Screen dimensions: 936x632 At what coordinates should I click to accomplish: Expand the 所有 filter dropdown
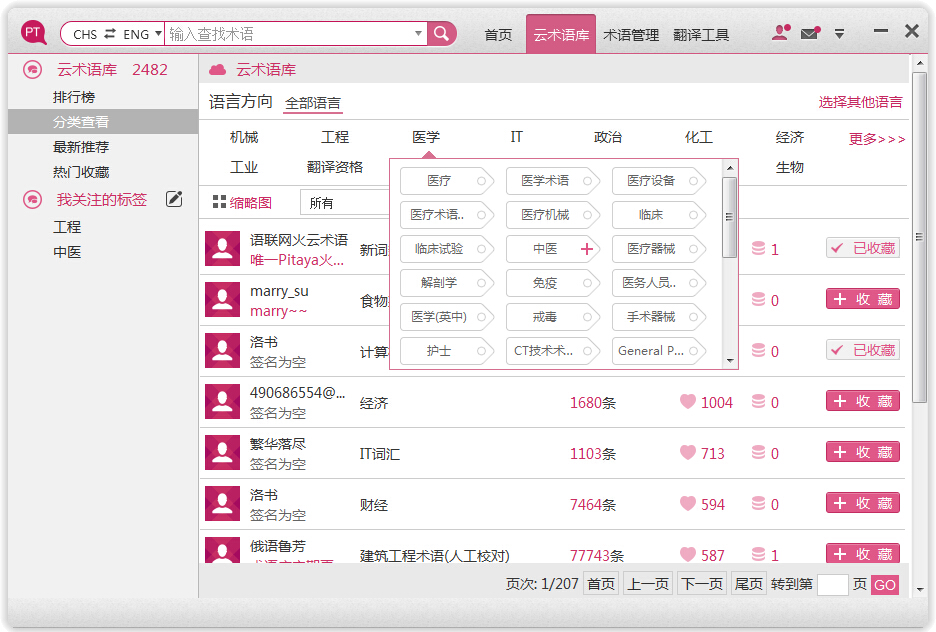pyautogui.click(x=345, y=203)
